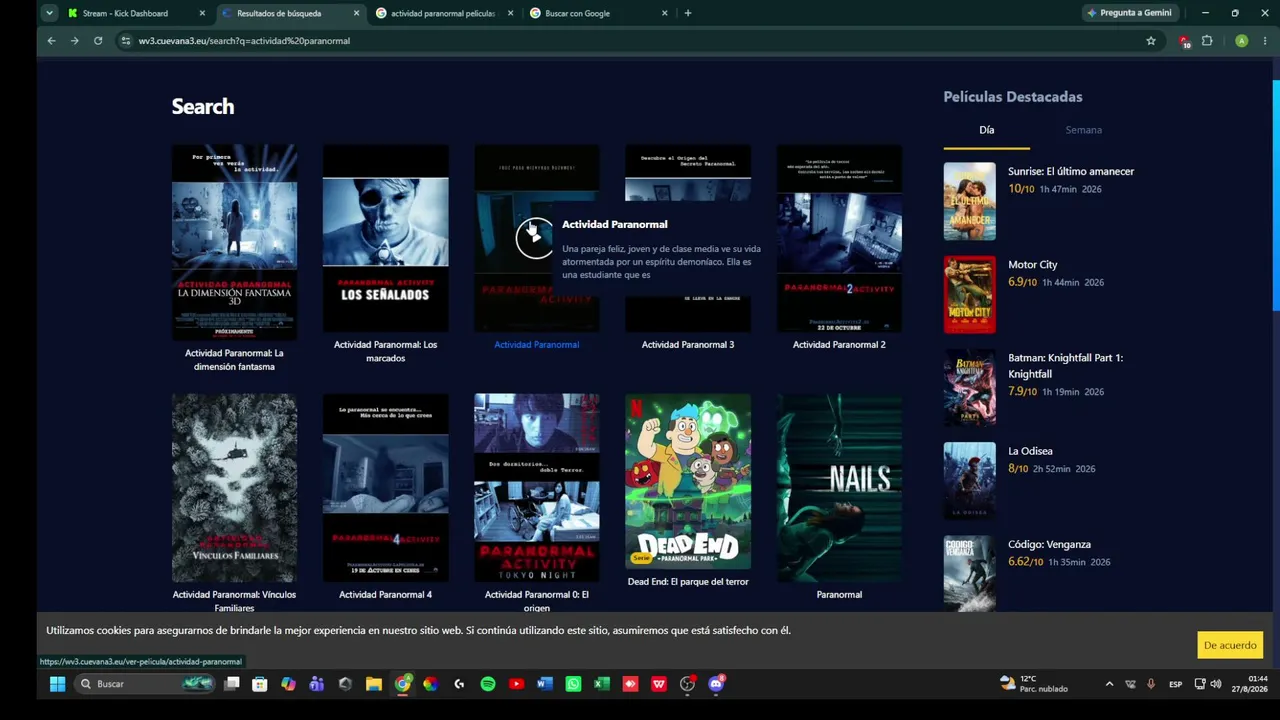Click the Windows taskbar search box
1280x720 pixels.
pyautogui.click(x=146, y=684)
